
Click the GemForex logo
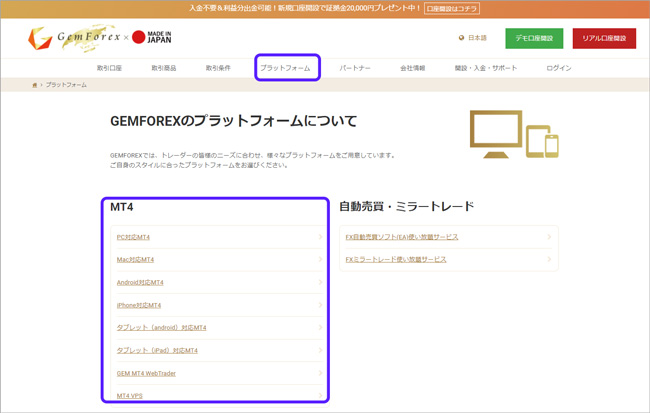tap(75, 37)
